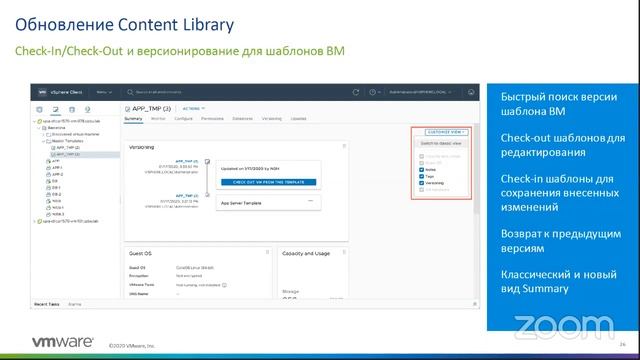
Task: Open the Recent Tasks bottom tab
Action: click(47, 304)
